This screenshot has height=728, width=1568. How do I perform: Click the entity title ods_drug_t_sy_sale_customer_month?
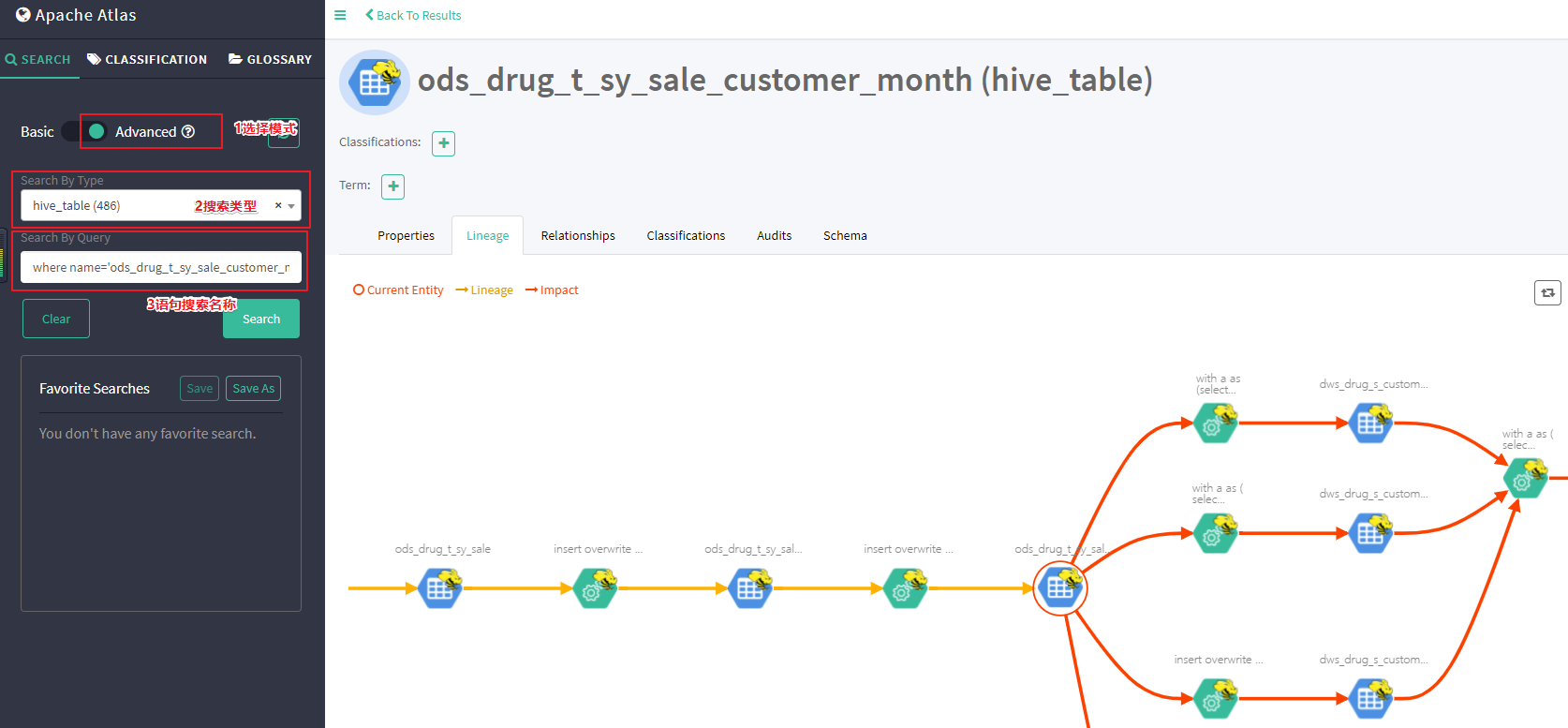coord(695,81)
